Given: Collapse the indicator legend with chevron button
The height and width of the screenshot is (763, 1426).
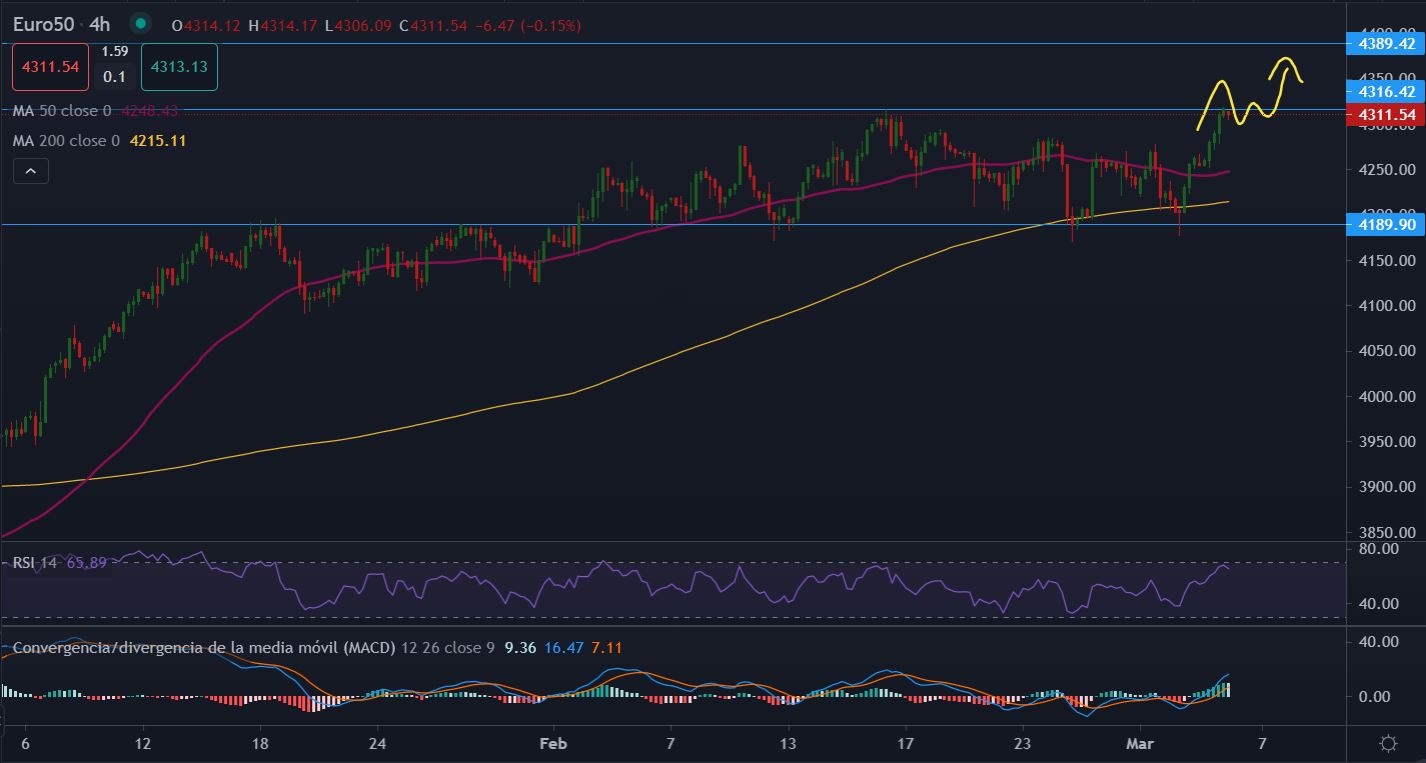Looking at the screenshot, I should coord(31,172).
